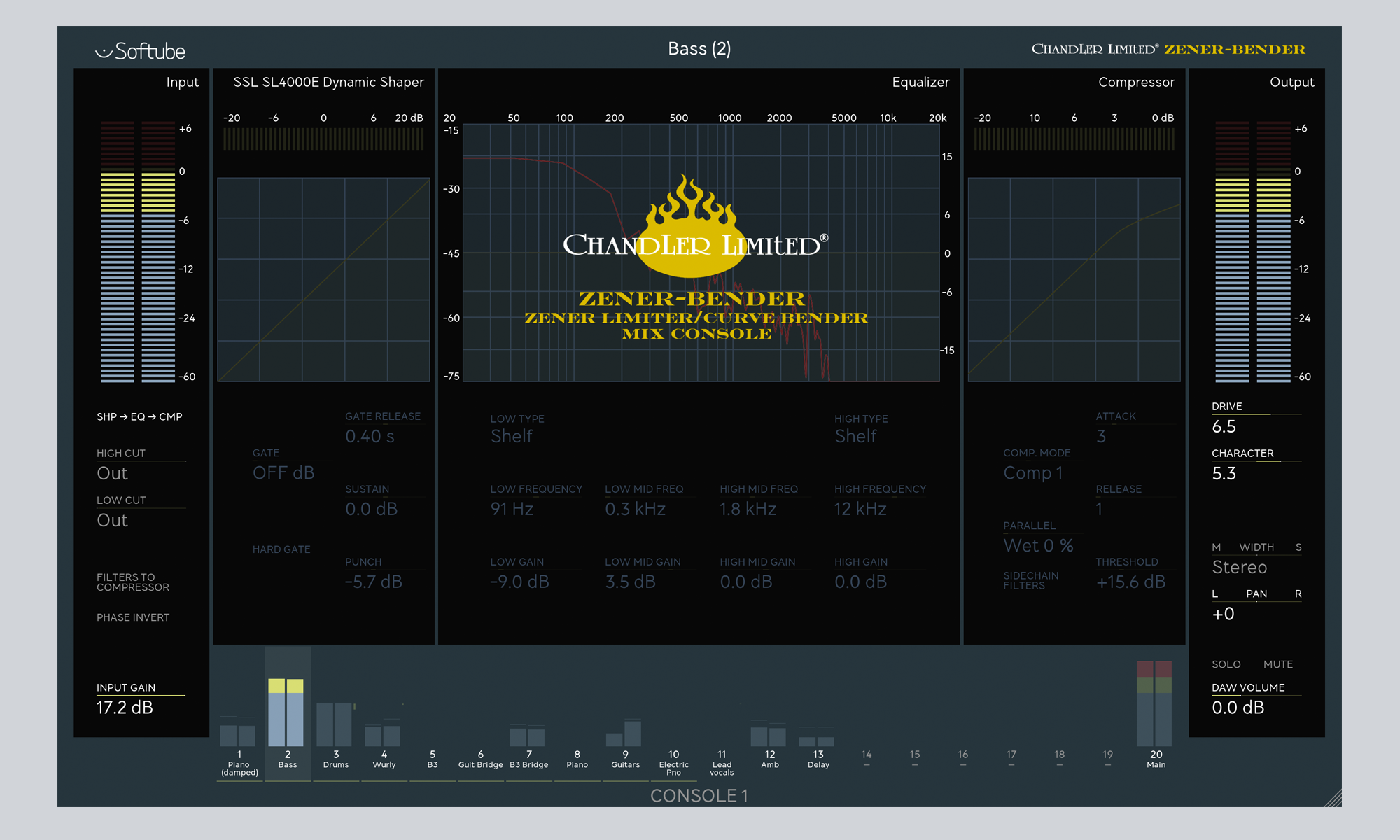Mute the Bass channel

(x=1278, y=664)
